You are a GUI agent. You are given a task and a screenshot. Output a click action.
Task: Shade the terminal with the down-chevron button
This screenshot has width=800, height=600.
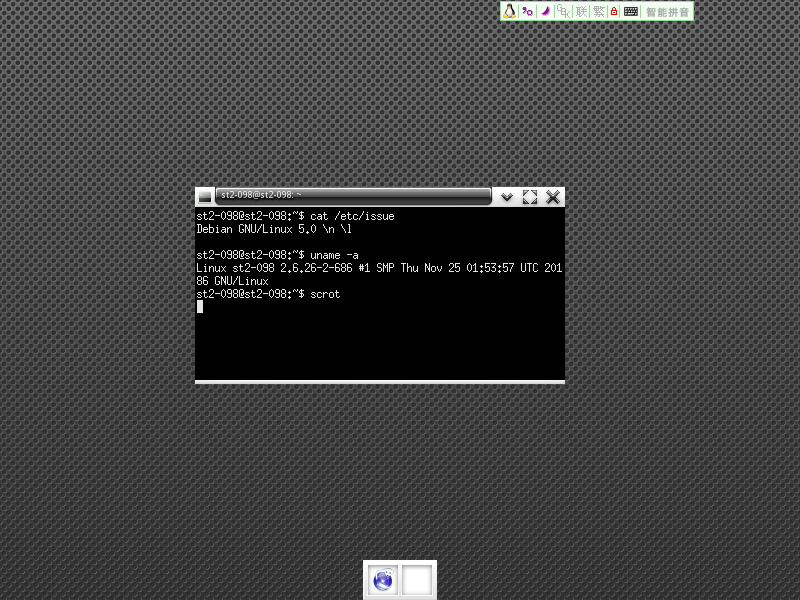[507, 197]
